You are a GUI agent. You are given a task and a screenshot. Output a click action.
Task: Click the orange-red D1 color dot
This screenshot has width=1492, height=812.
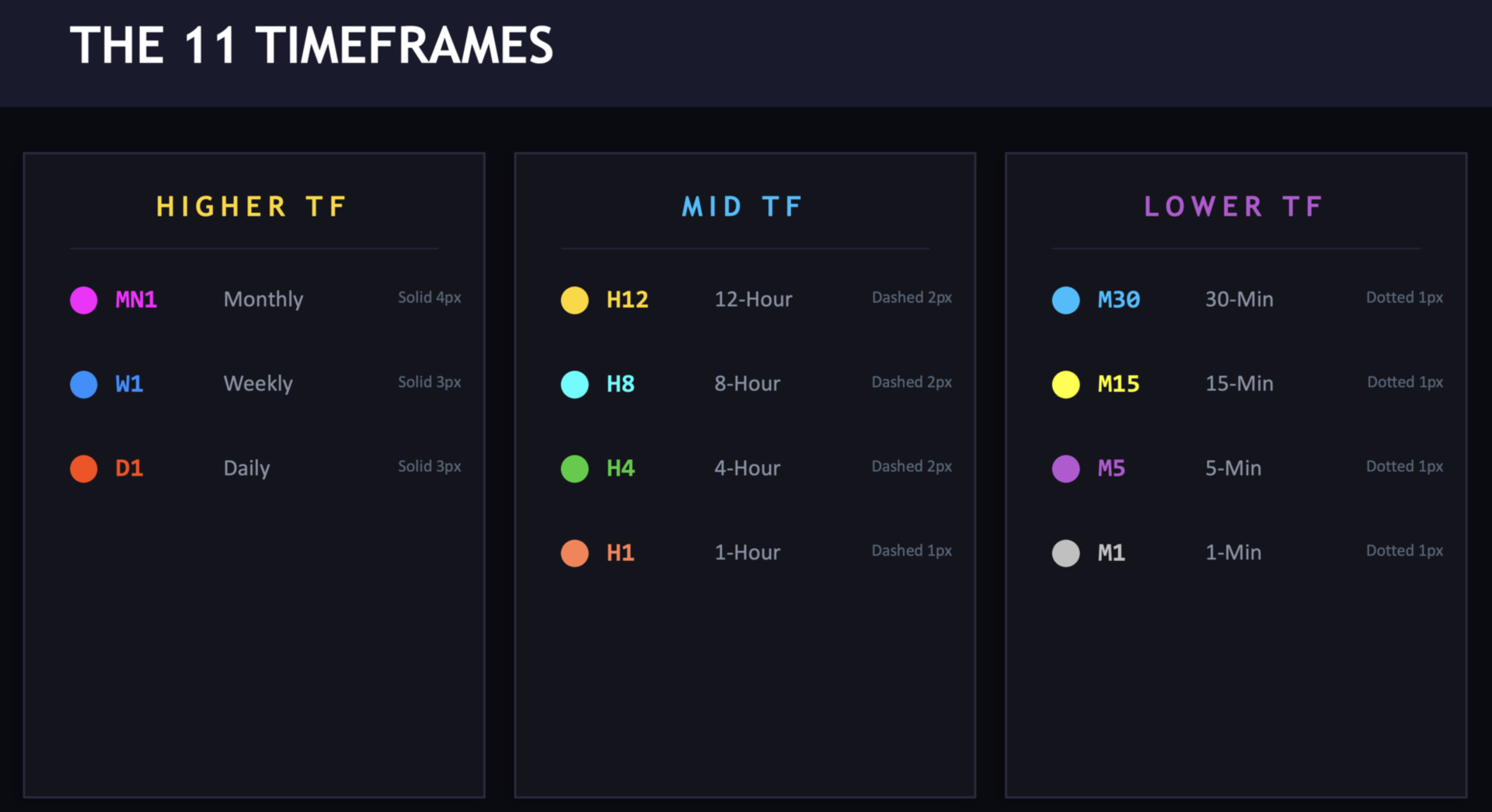pyautogui.click(x=84, y=469)
